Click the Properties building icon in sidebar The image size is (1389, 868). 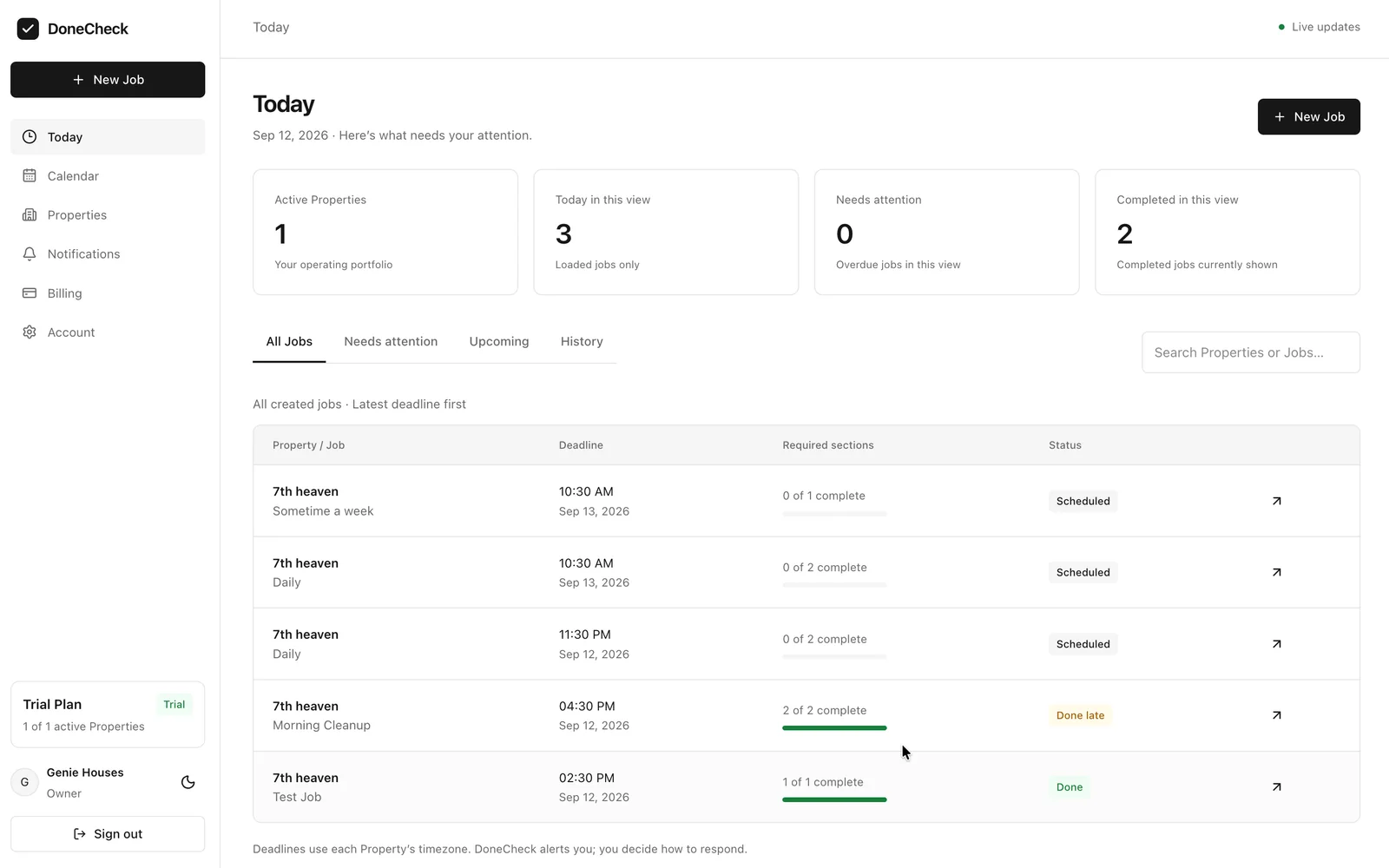pos(30,215)
